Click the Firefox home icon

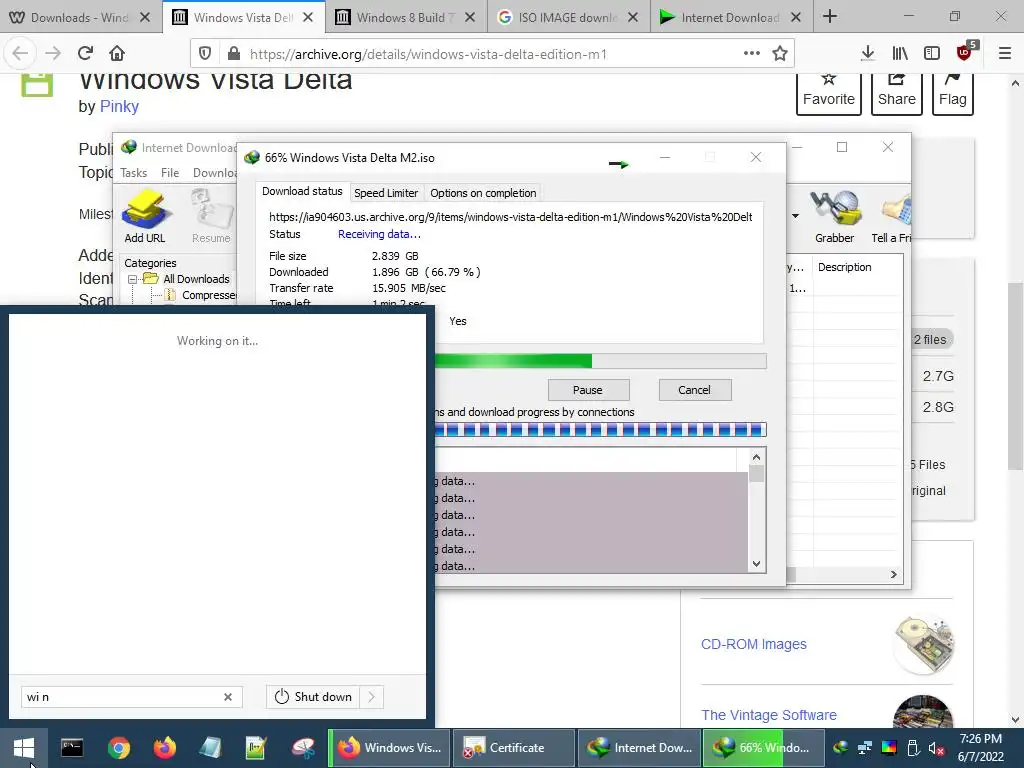[x=117, y=53]
